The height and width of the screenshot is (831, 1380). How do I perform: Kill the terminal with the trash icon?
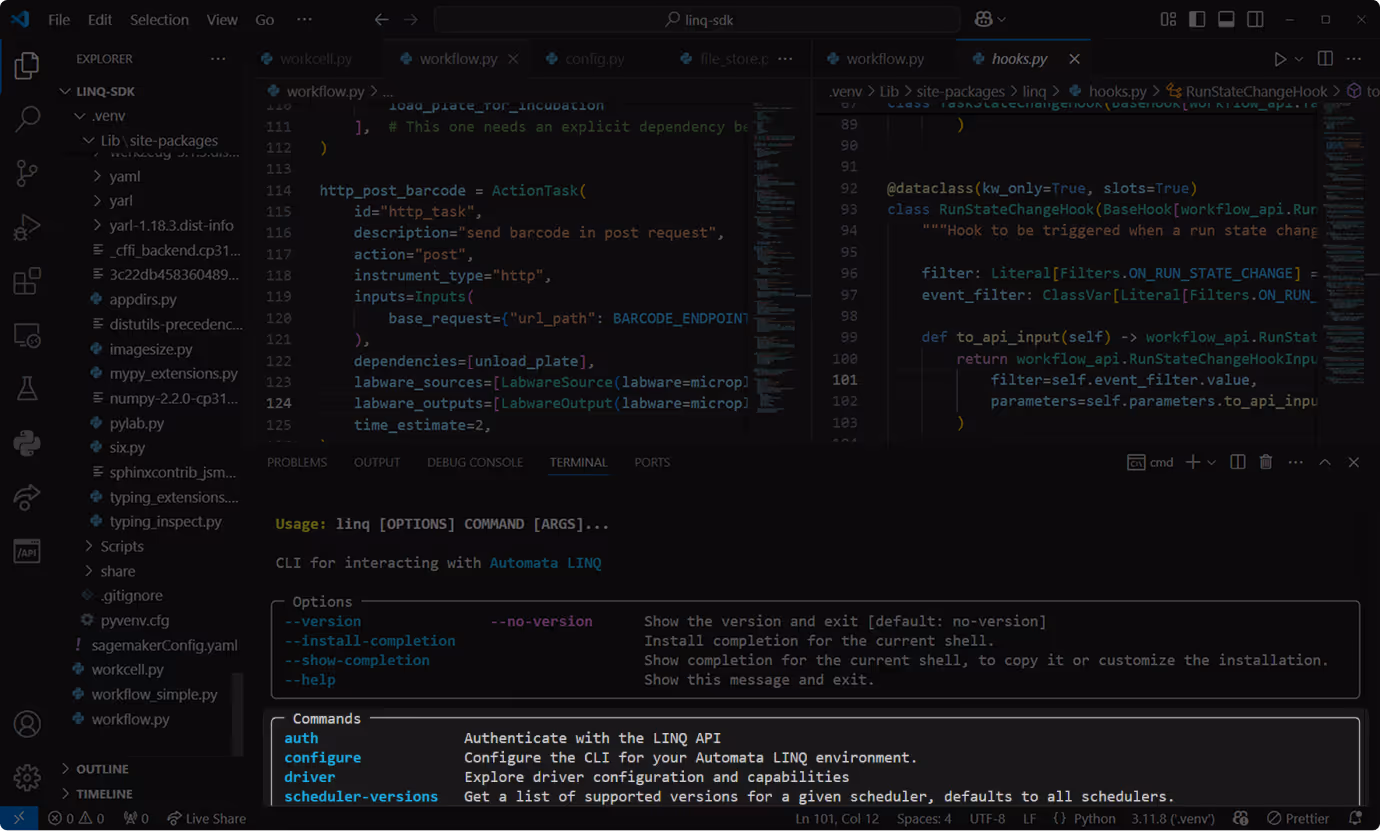[1266, 462]
